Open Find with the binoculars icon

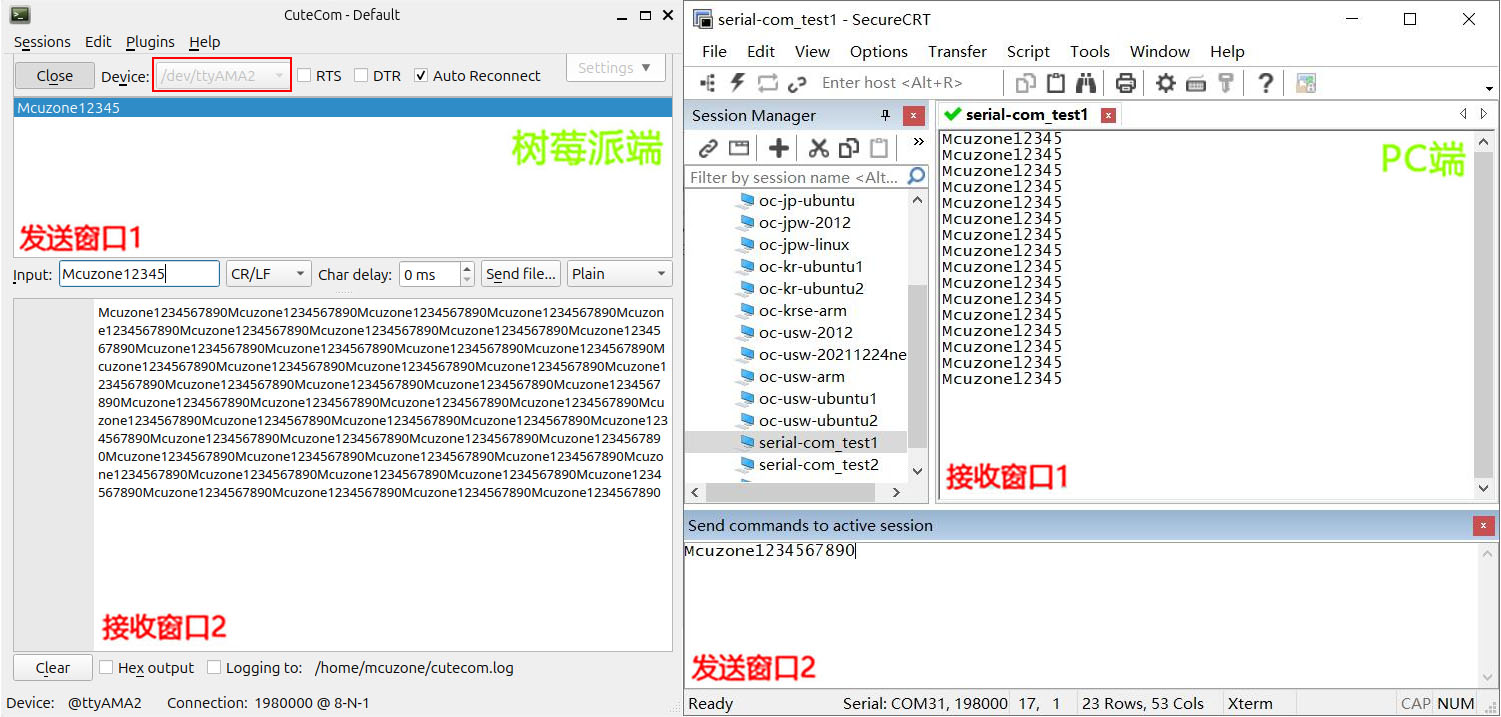tap(1086, 83)
